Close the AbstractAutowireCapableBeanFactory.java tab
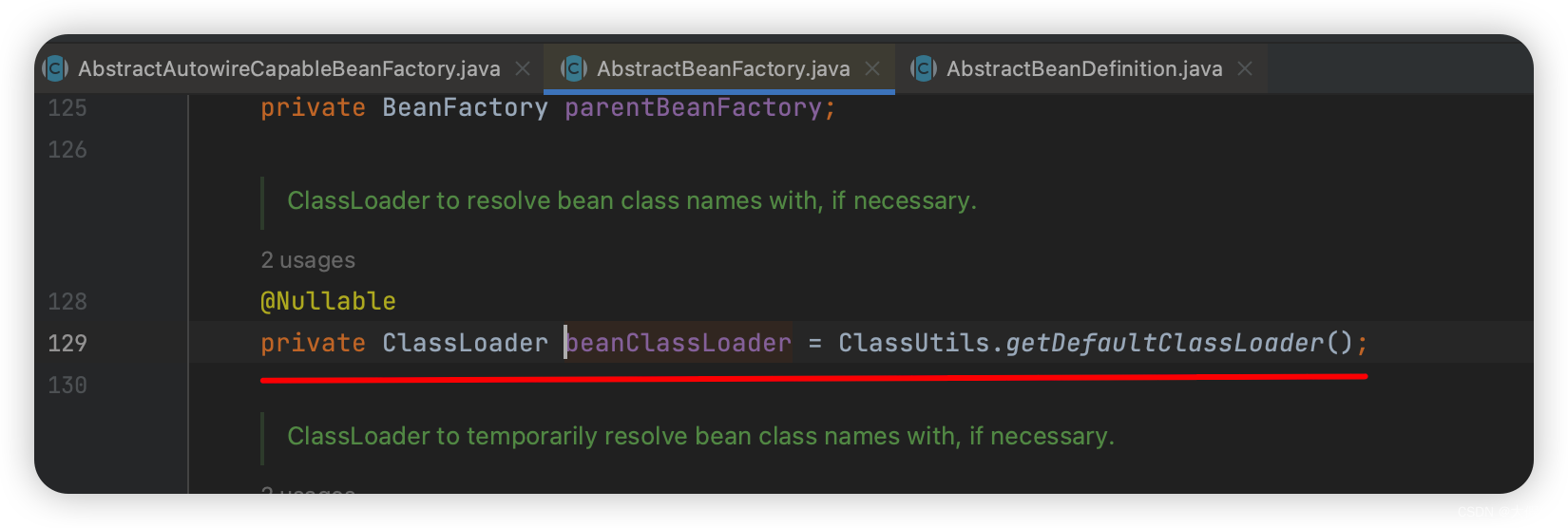 (523, 68)
